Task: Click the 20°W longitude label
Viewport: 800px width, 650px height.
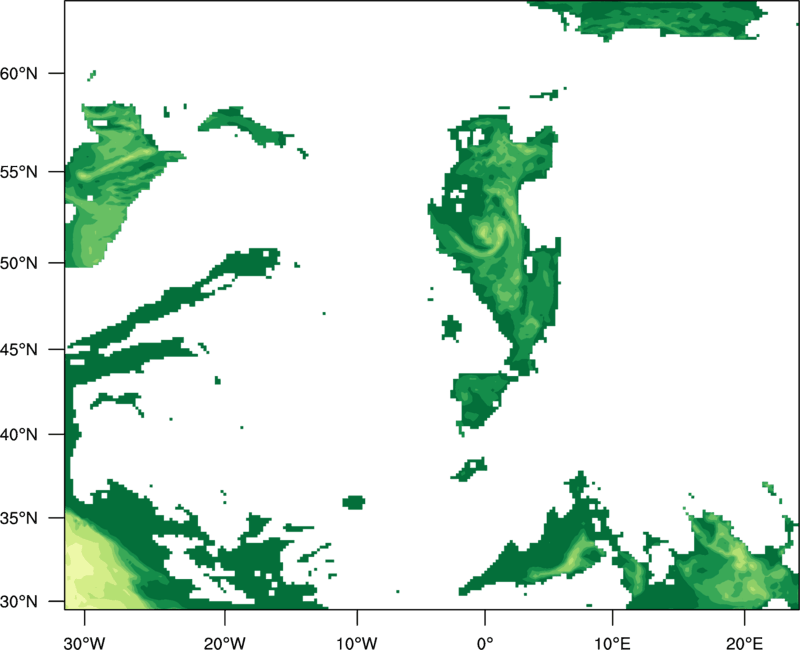Action: tap(224, 643)
